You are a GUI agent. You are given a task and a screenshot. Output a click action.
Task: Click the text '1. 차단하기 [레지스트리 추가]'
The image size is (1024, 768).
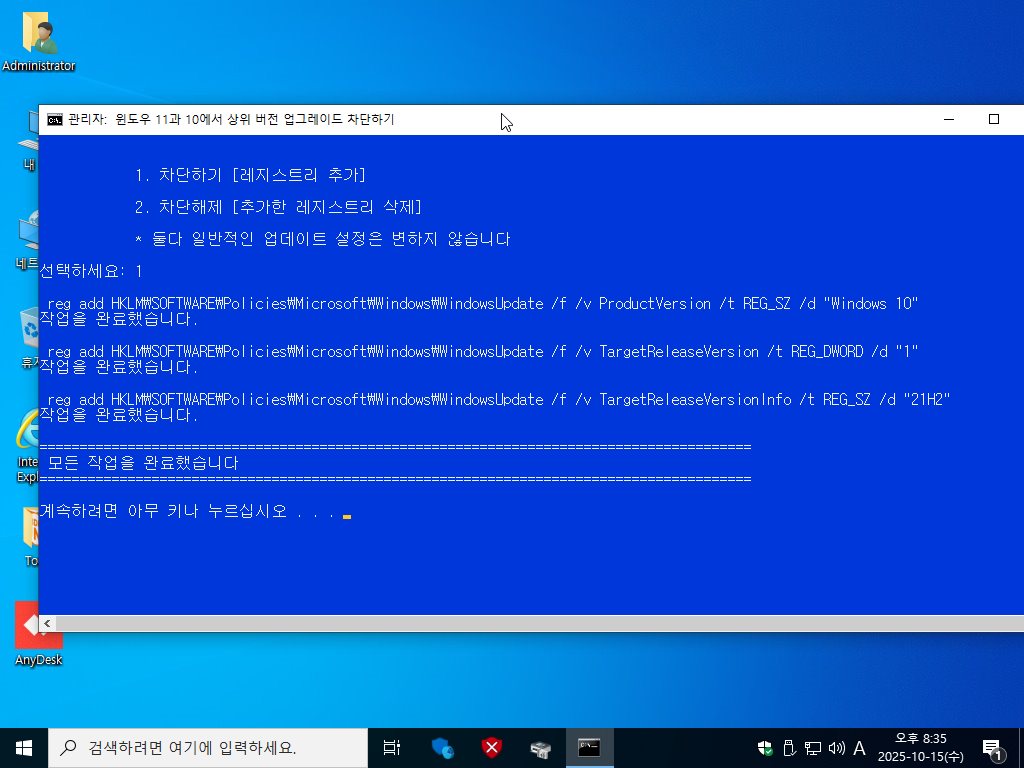(x=250, y=175)
